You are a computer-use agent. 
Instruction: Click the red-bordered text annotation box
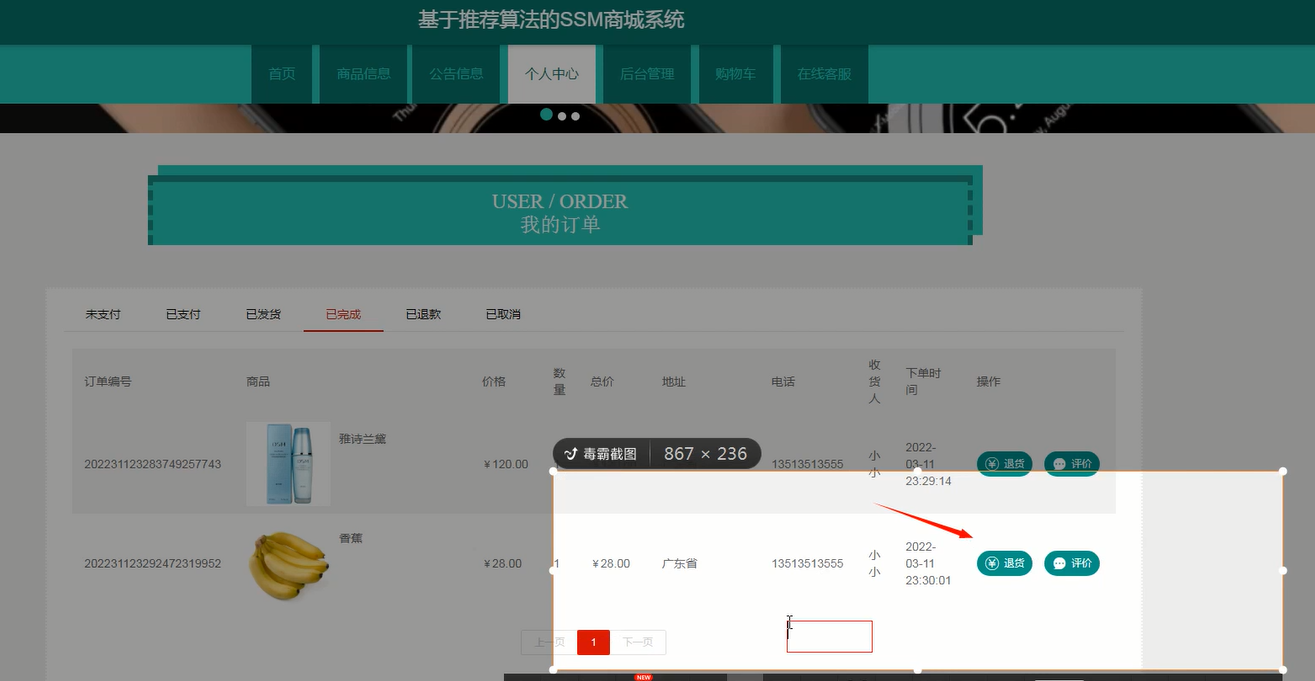point(829,636)
